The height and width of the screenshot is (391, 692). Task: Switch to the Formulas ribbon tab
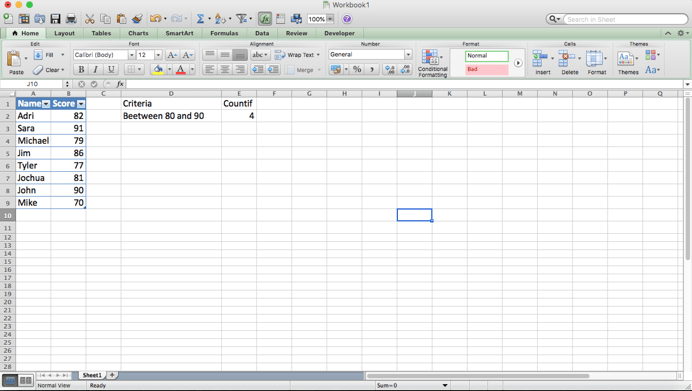224,33
